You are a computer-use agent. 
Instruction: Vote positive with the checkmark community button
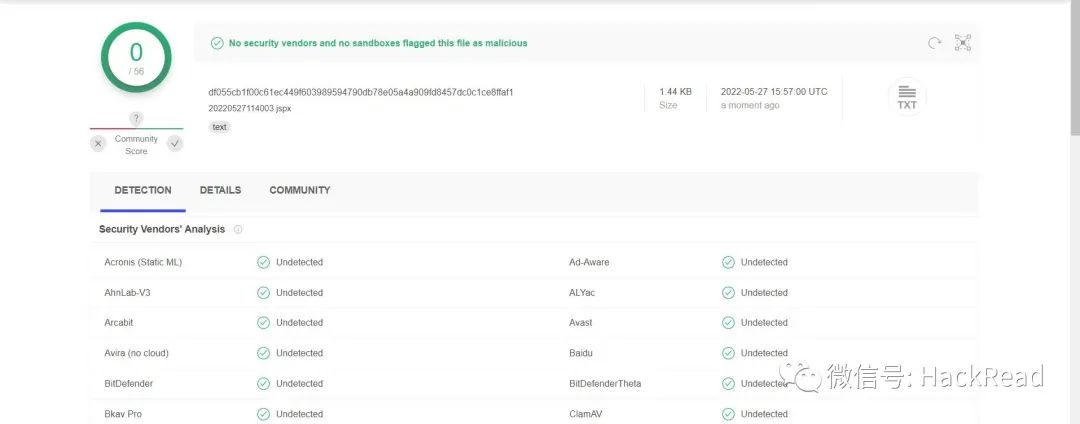[x=175, y=144]
